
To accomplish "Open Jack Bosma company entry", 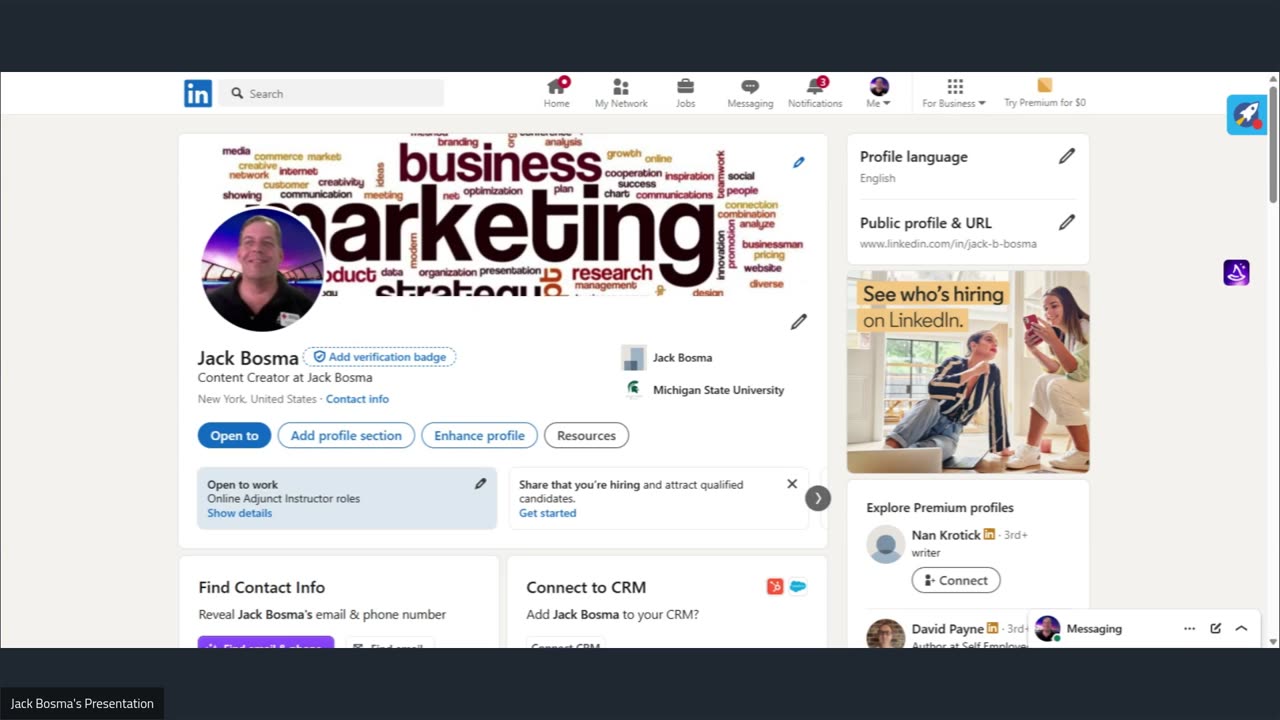I will pos(667,357).
